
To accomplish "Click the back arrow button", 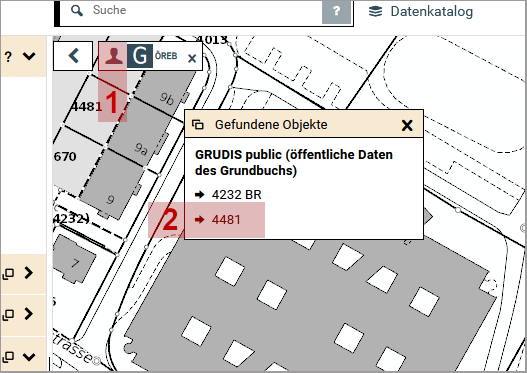I will [x=73, y=56].
